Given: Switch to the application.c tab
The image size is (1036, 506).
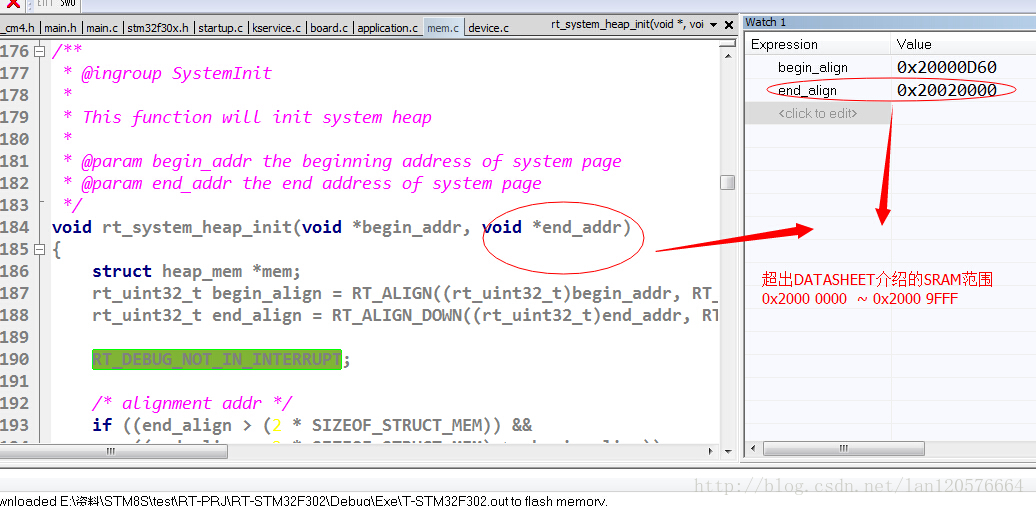Looking at the screenshot, I should pos(387,28).
